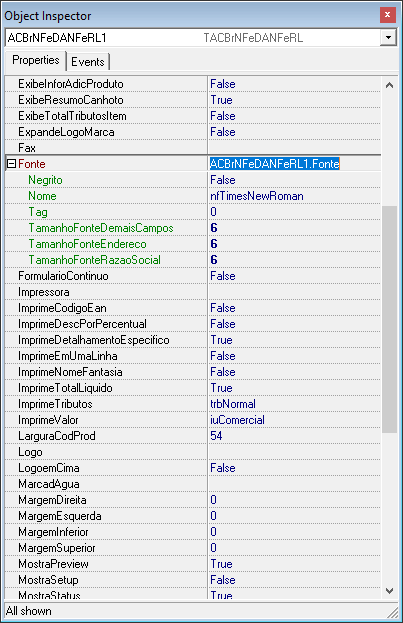The image size is (403, 623).
Task: Select the Properties tab
Action: pyautogui.click(x=36, y=60)
